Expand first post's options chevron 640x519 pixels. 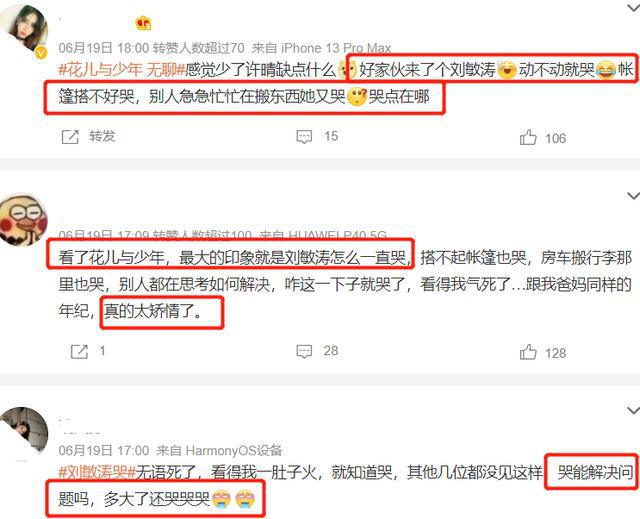(x=633, y=7)
